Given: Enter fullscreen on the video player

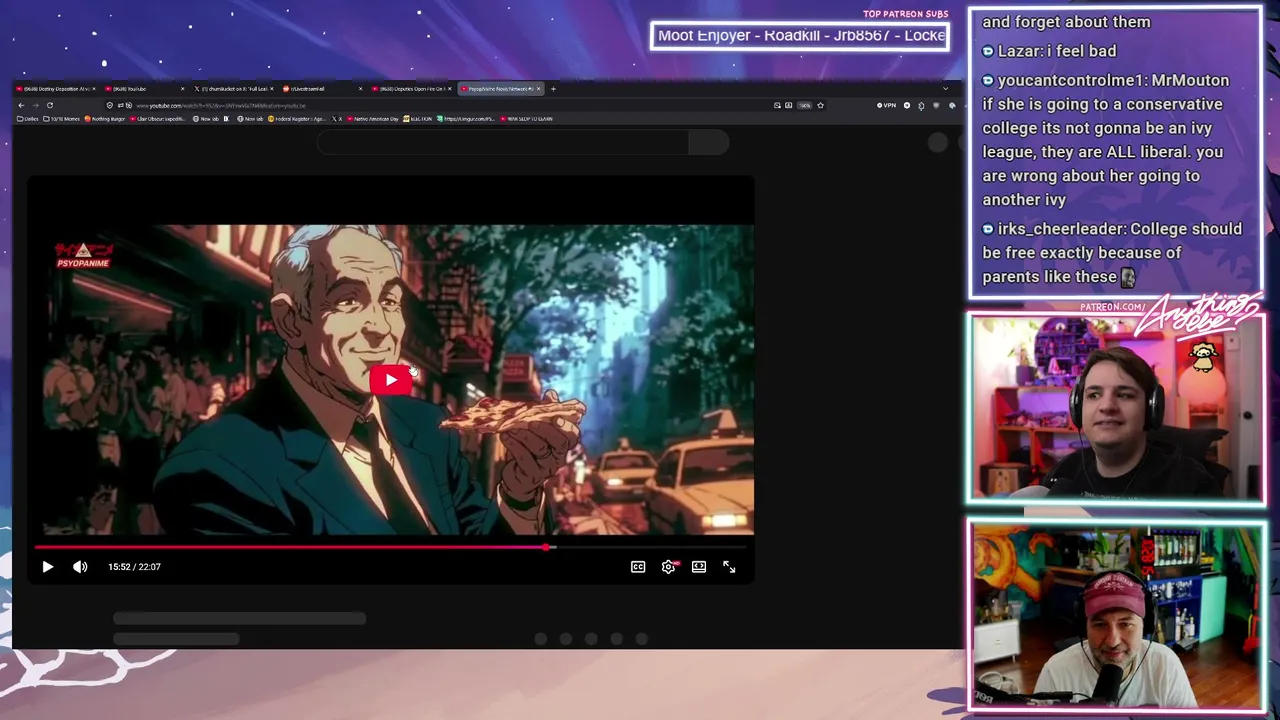Looking at the screenshot, I should pos(729,567).
